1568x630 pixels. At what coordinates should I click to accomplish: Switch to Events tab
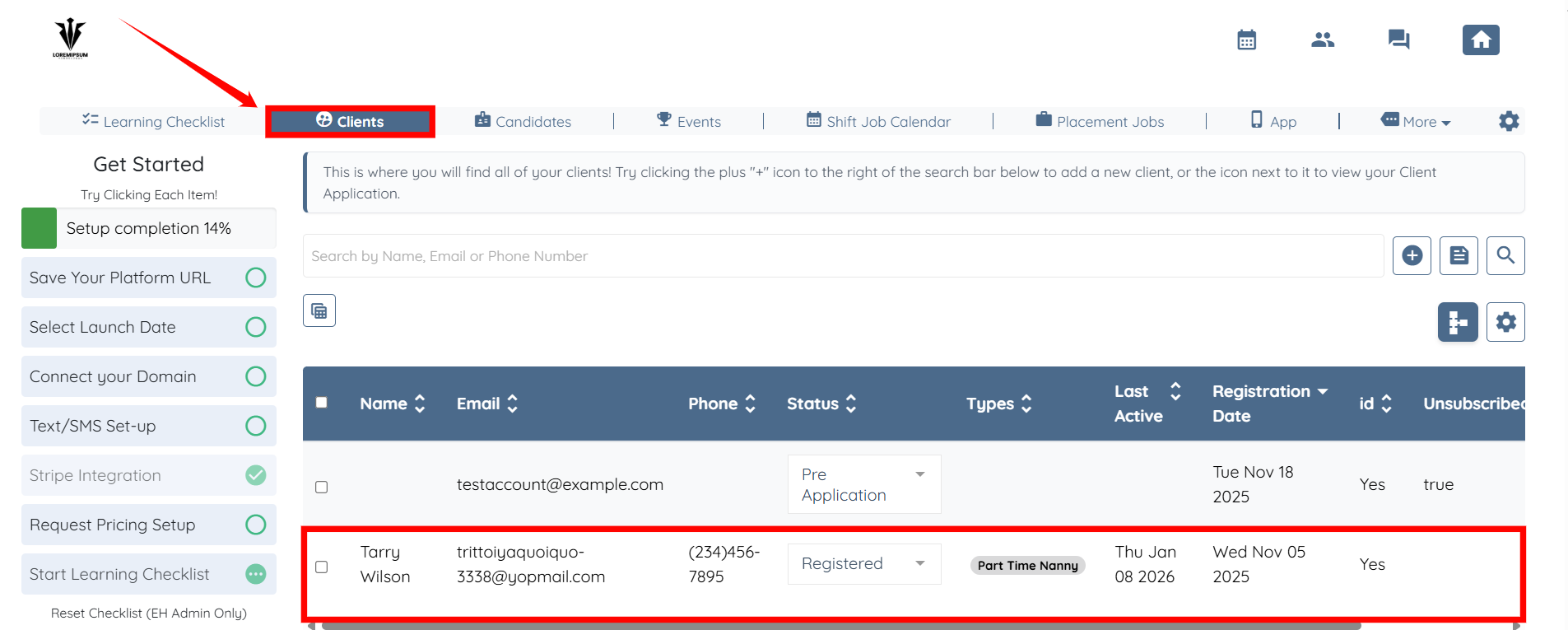(x=688, y=121)
